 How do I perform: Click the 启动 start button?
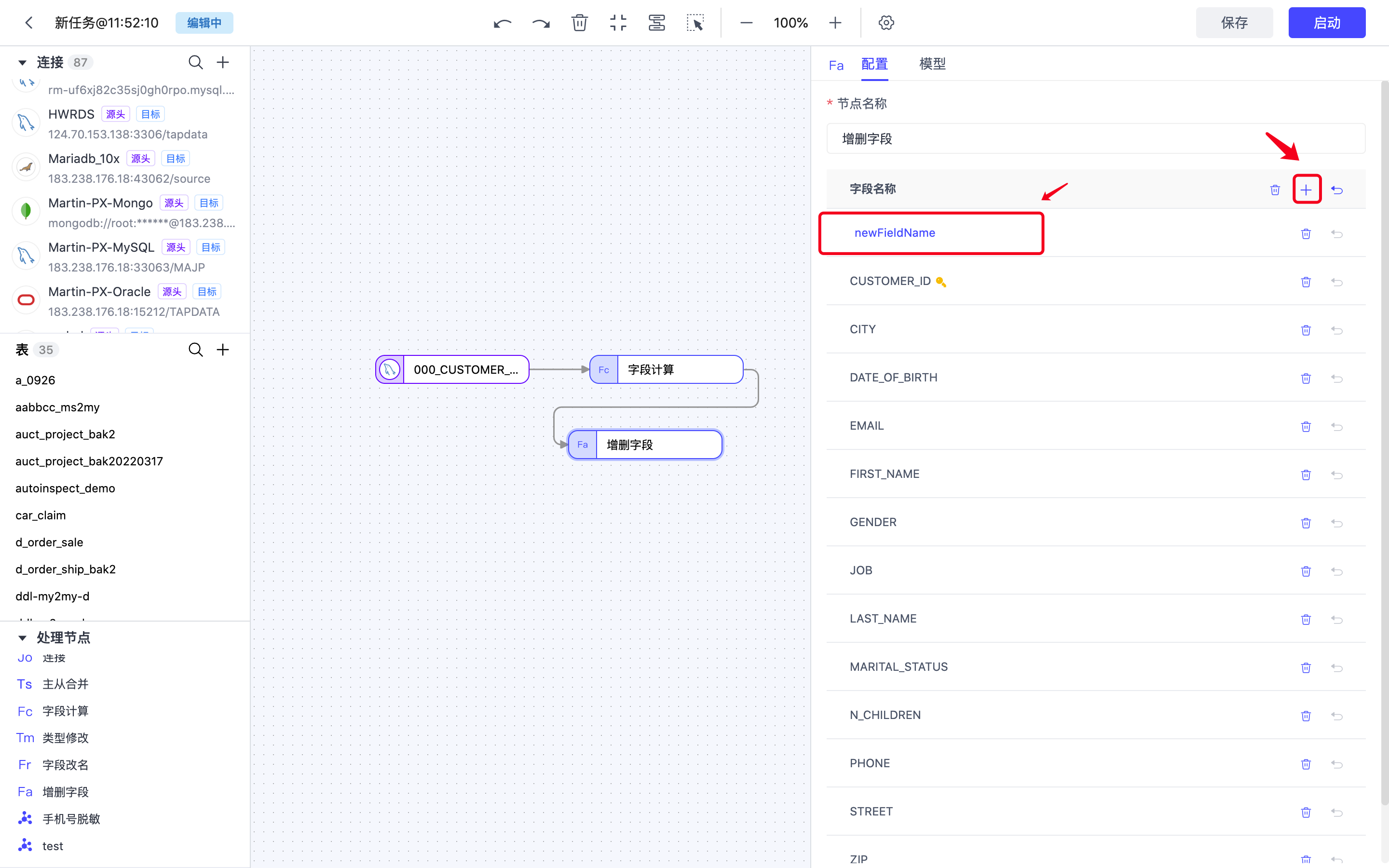(1326, 23)
